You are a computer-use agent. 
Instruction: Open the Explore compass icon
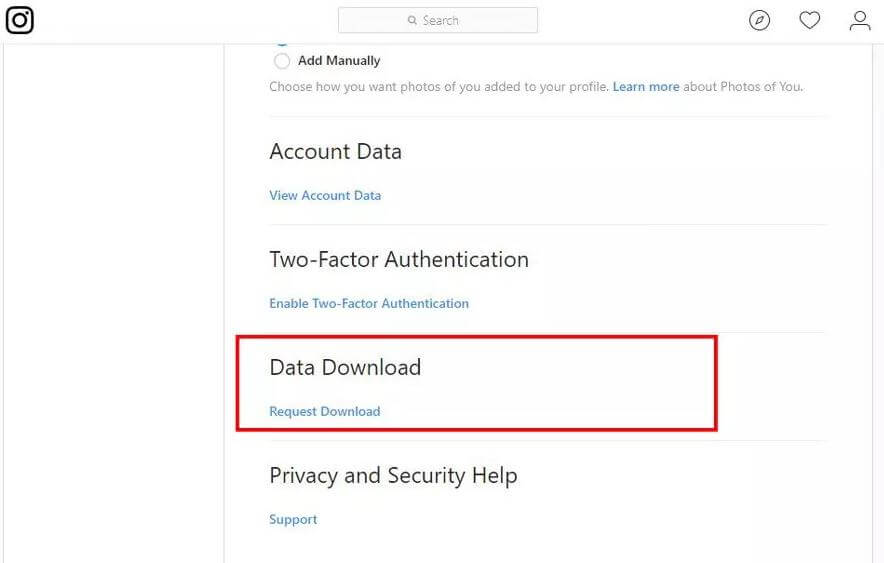(x=759, y=20)
